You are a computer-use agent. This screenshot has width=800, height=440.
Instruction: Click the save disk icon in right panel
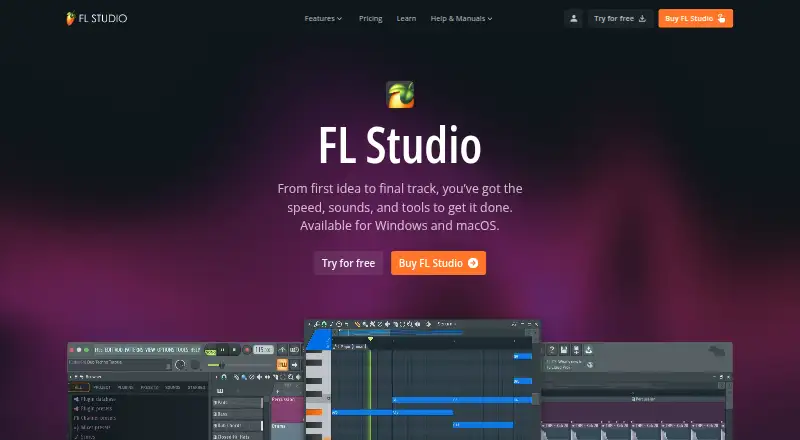[x=564, y=350]
